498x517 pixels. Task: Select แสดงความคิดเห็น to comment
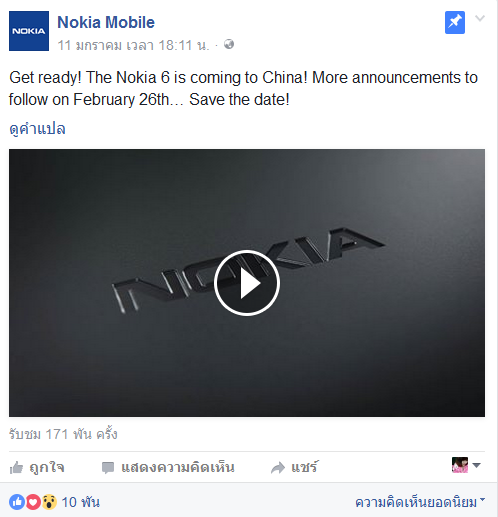[x=178, y=467]
